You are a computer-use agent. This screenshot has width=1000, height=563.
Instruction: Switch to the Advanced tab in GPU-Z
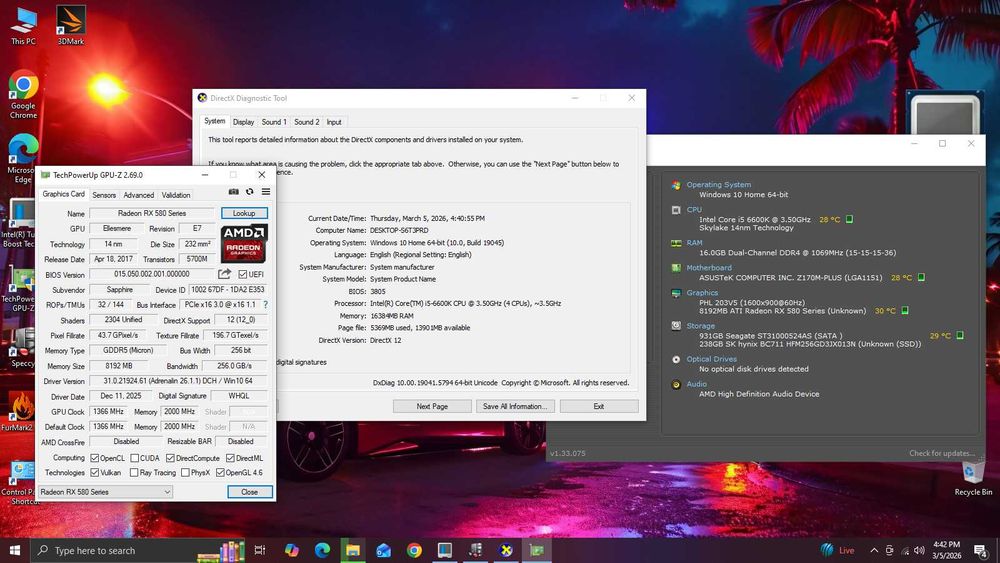pos(138,195)
